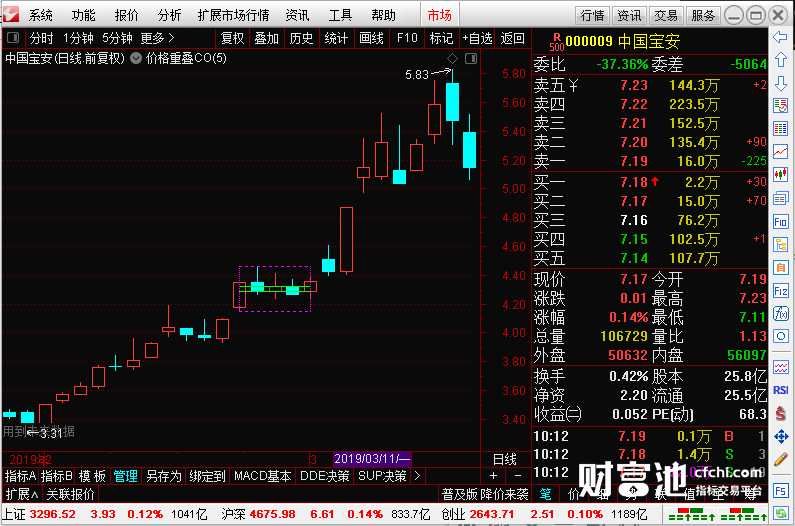Click the 管理 tab
This screenshot has height=526, width=795.
125,476
